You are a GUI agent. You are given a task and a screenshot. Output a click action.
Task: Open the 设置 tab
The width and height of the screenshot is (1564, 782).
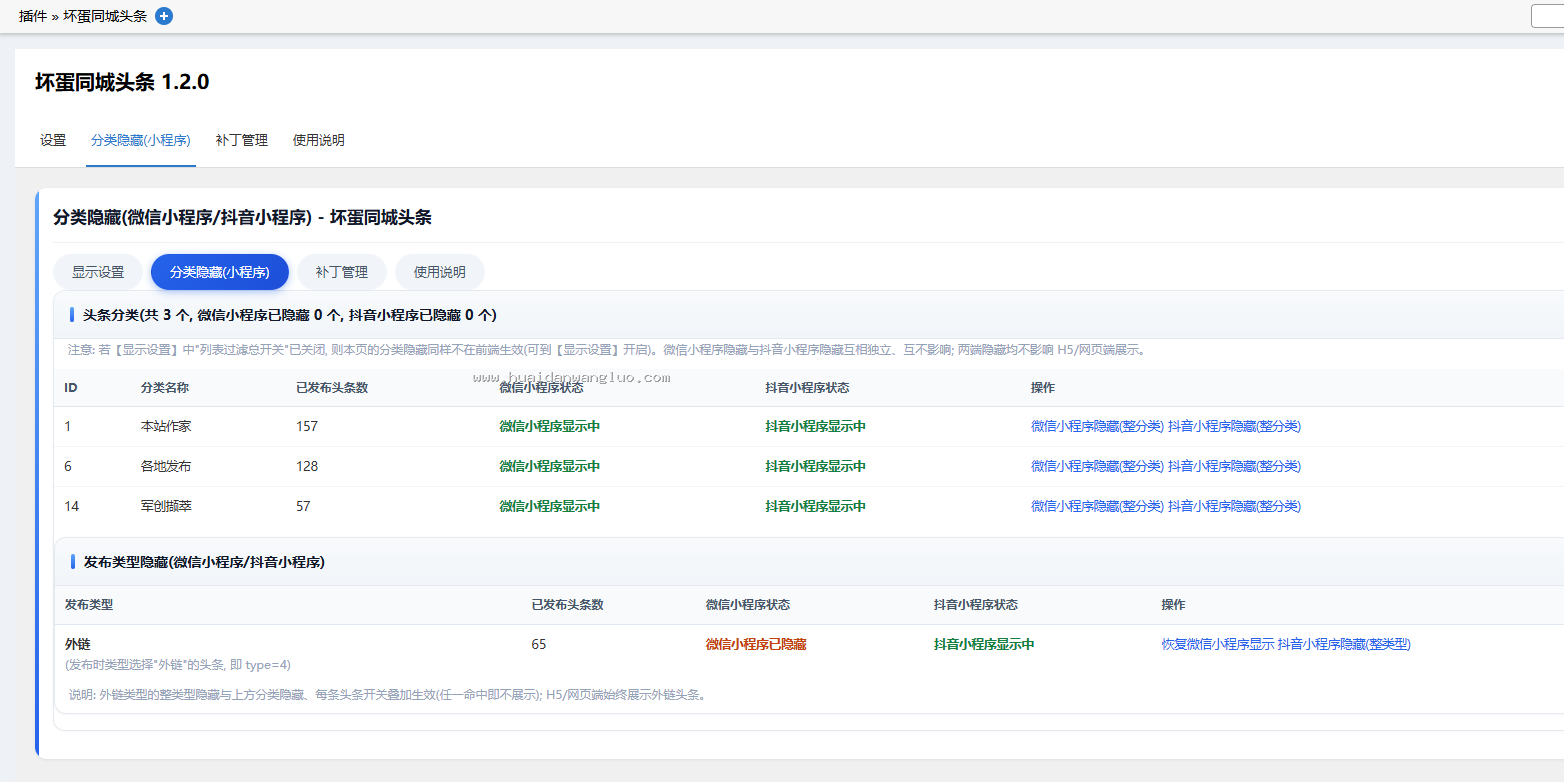click(53, 140)
